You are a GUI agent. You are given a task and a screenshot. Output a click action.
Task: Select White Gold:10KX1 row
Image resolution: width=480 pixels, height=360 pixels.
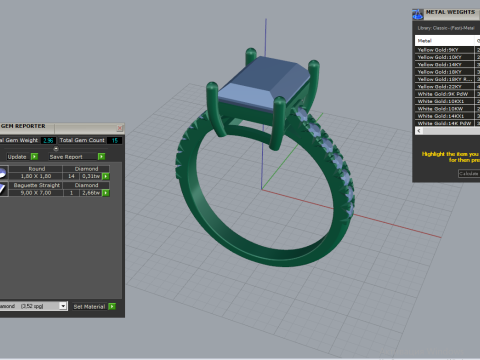tap(444, 101)
